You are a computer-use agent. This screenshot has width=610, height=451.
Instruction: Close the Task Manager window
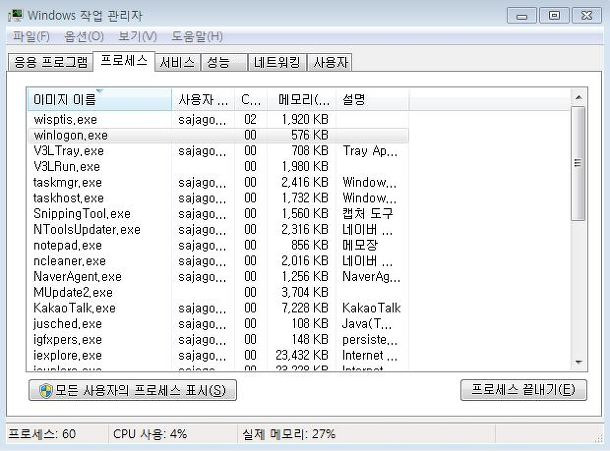(x=586, y=16)
